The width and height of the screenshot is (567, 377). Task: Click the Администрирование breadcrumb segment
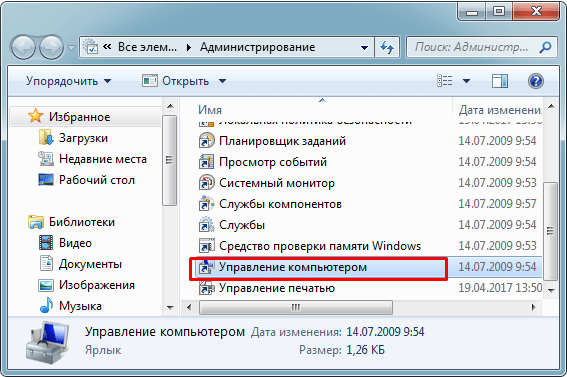[257, 47]
